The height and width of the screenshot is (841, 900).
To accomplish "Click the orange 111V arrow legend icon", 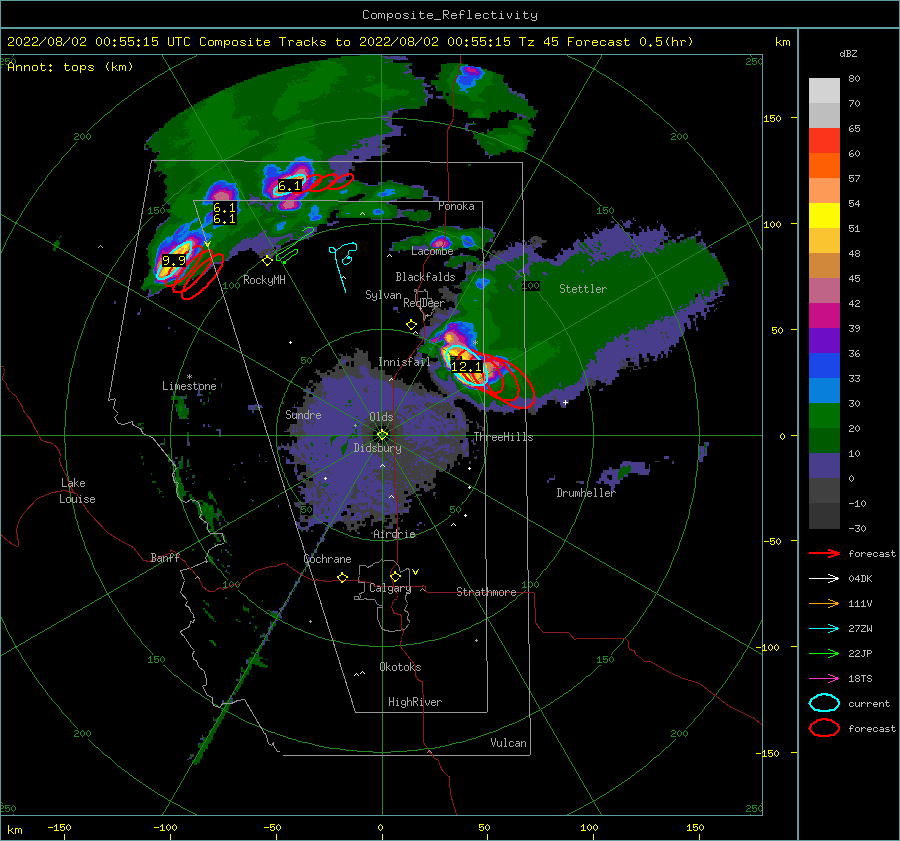I will click(x=824, y=603).
